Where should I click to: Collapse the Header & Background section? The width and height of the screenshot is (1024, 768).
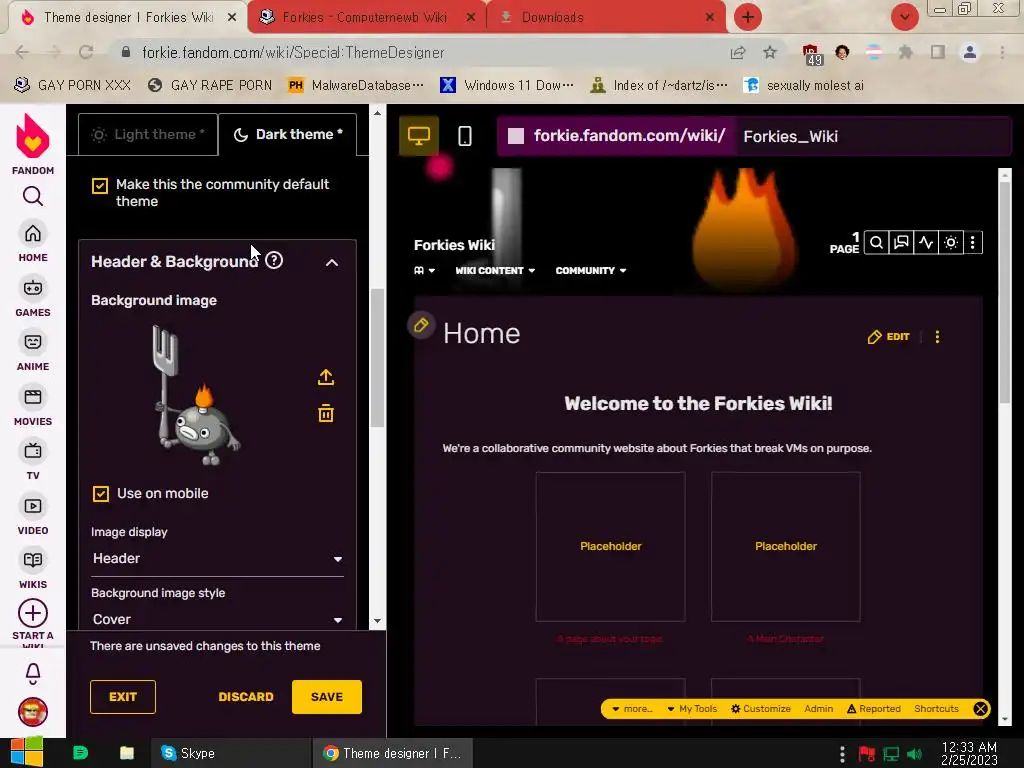coord(332,263)
